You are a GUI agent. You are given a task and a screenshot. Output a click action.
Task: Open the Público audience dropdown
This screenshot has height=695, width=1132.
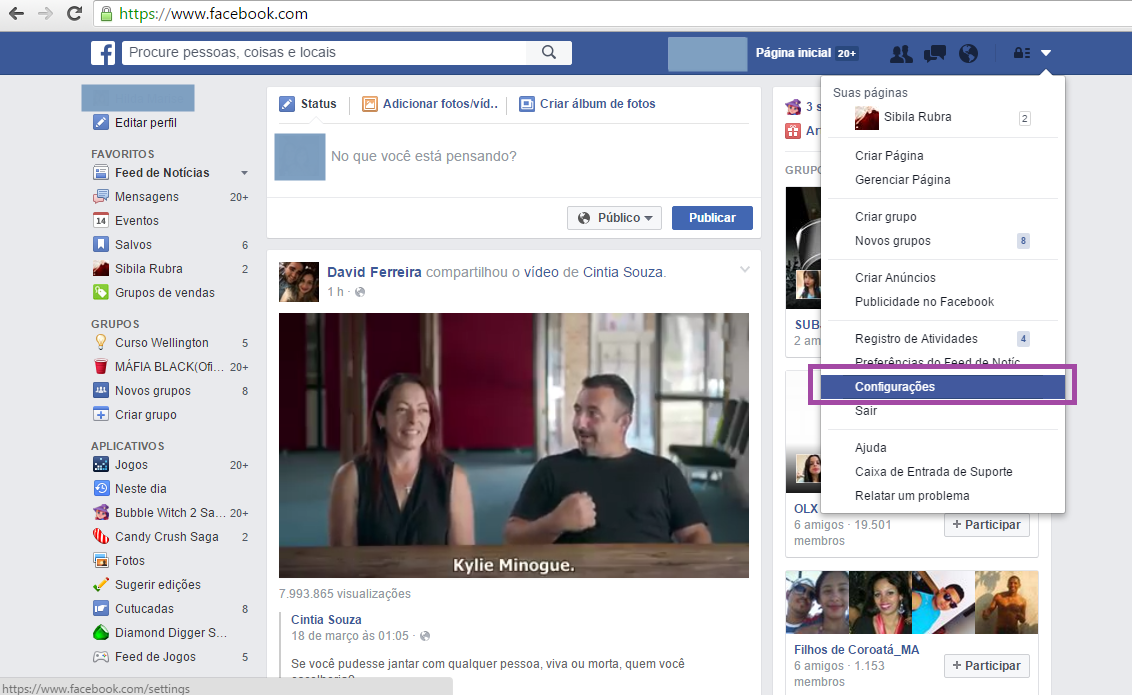(614, 218)
